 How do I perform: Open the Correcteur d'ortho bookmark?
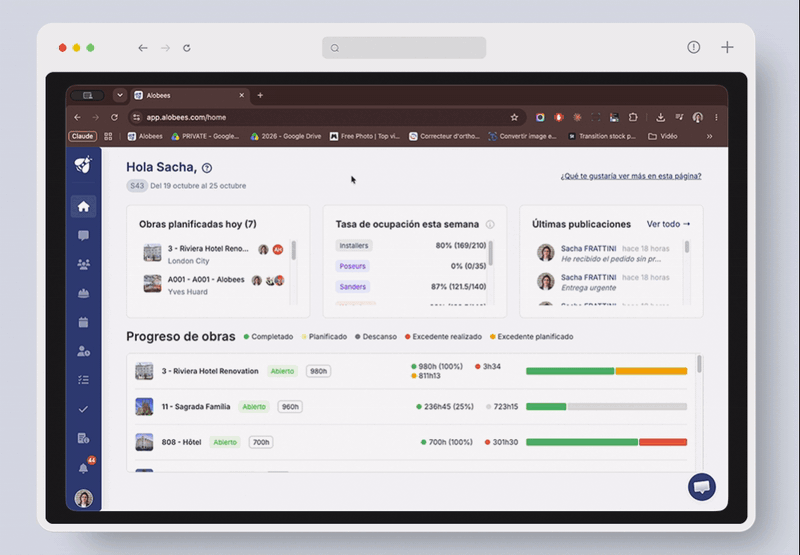(444, 136)
